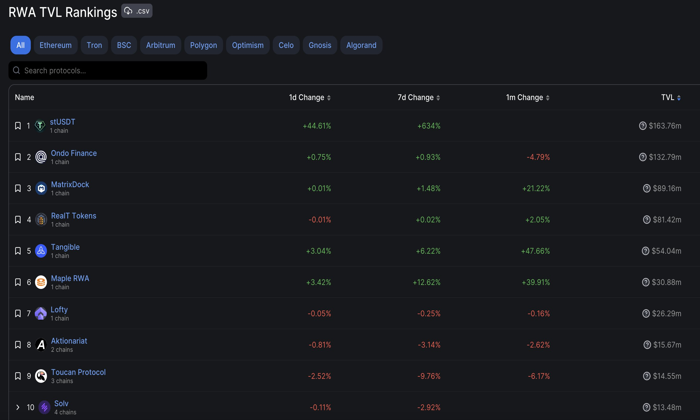700x420 pixels.
Task: Click the Maple RWA logo icon
Action: 41,282
